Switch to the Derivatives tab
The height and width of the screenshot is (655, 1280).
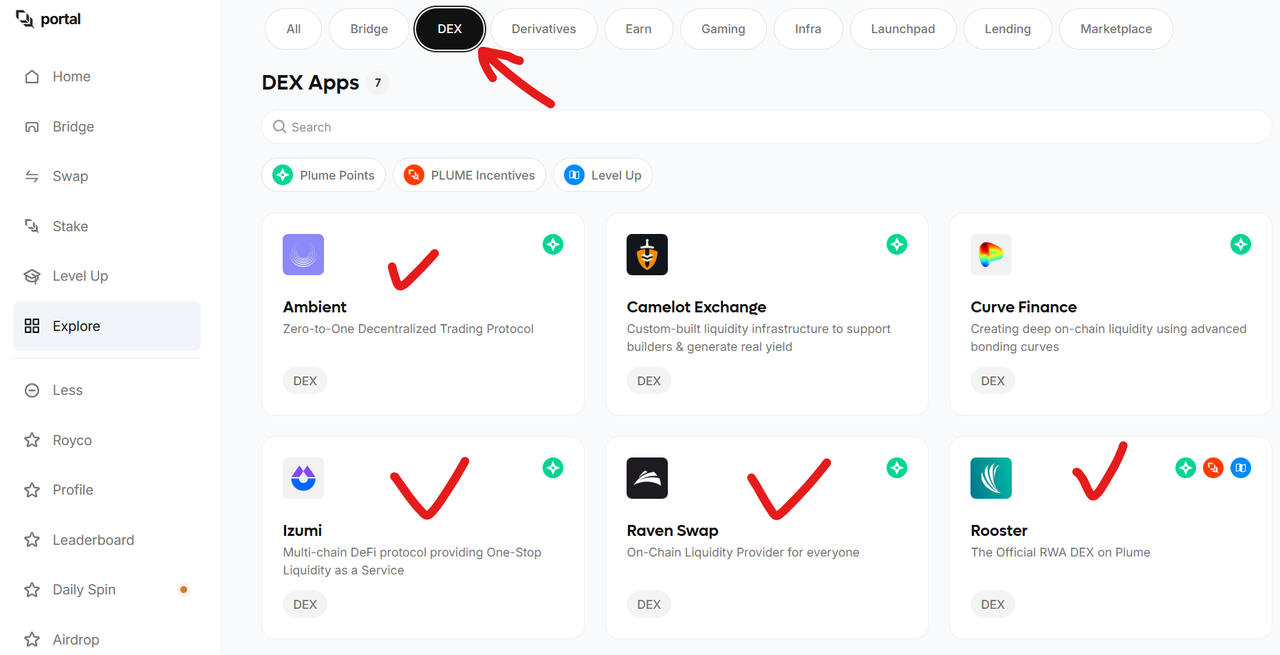[544, 29]
